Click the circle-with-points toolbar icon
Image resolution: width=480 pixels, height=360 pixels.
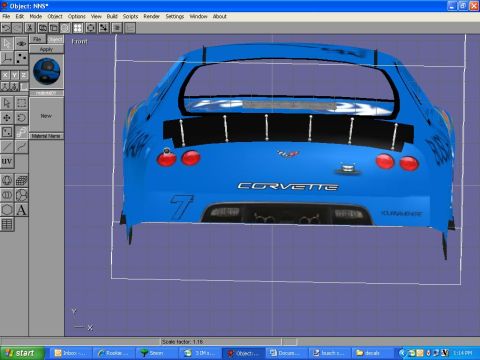(x=90, y=28)
